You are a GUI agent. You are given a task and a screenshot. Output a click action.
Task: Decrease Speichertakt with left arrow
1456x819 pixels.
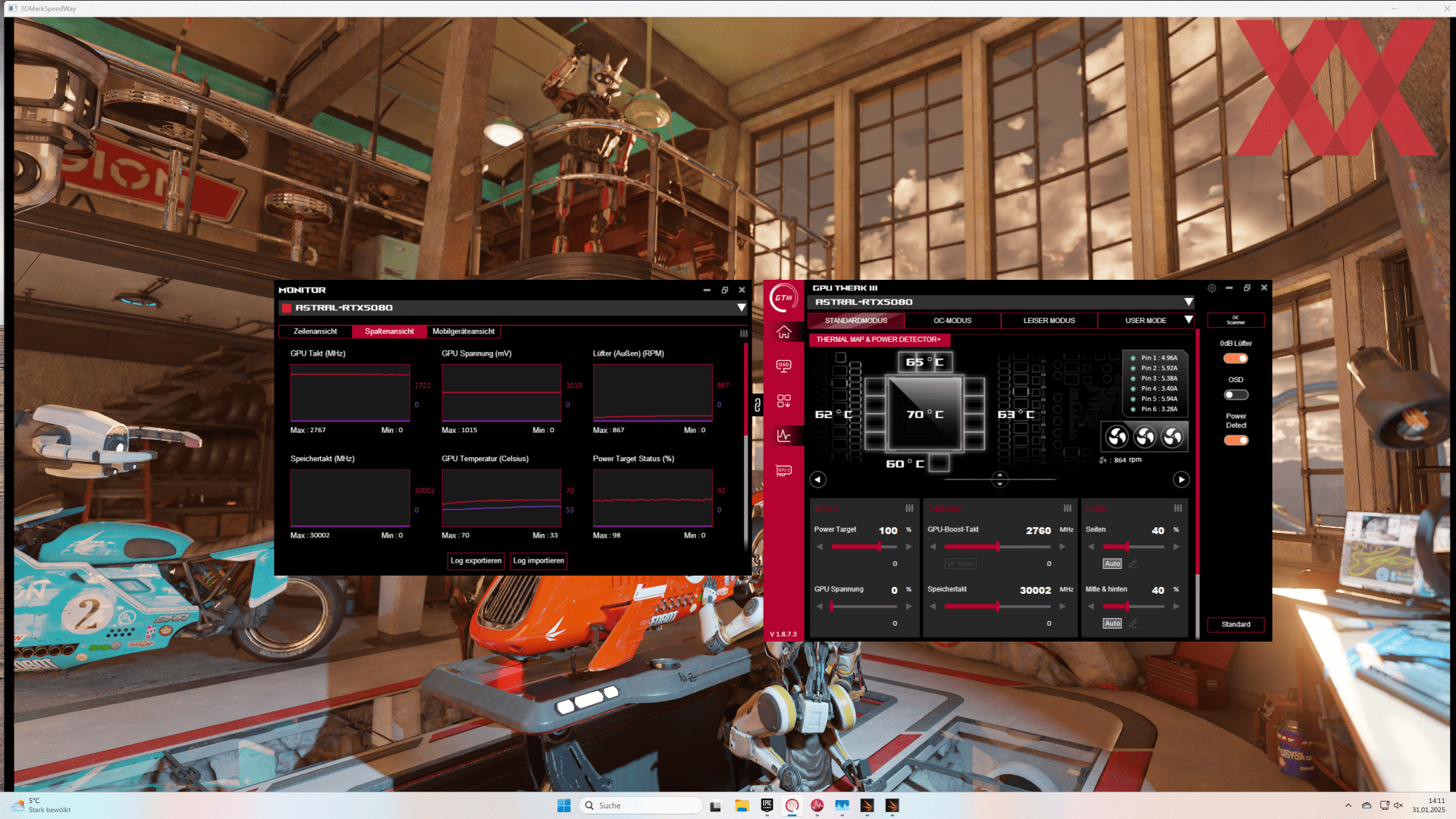click(x=933, y=607)
